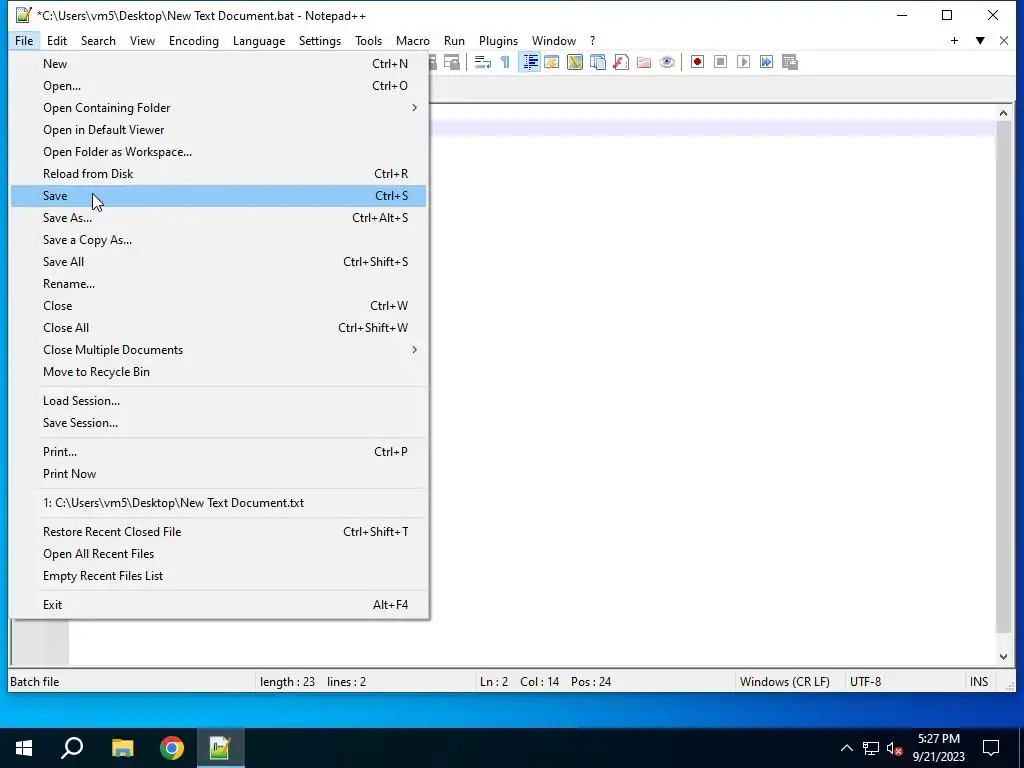Click Restore Recent Closed File

218,532
